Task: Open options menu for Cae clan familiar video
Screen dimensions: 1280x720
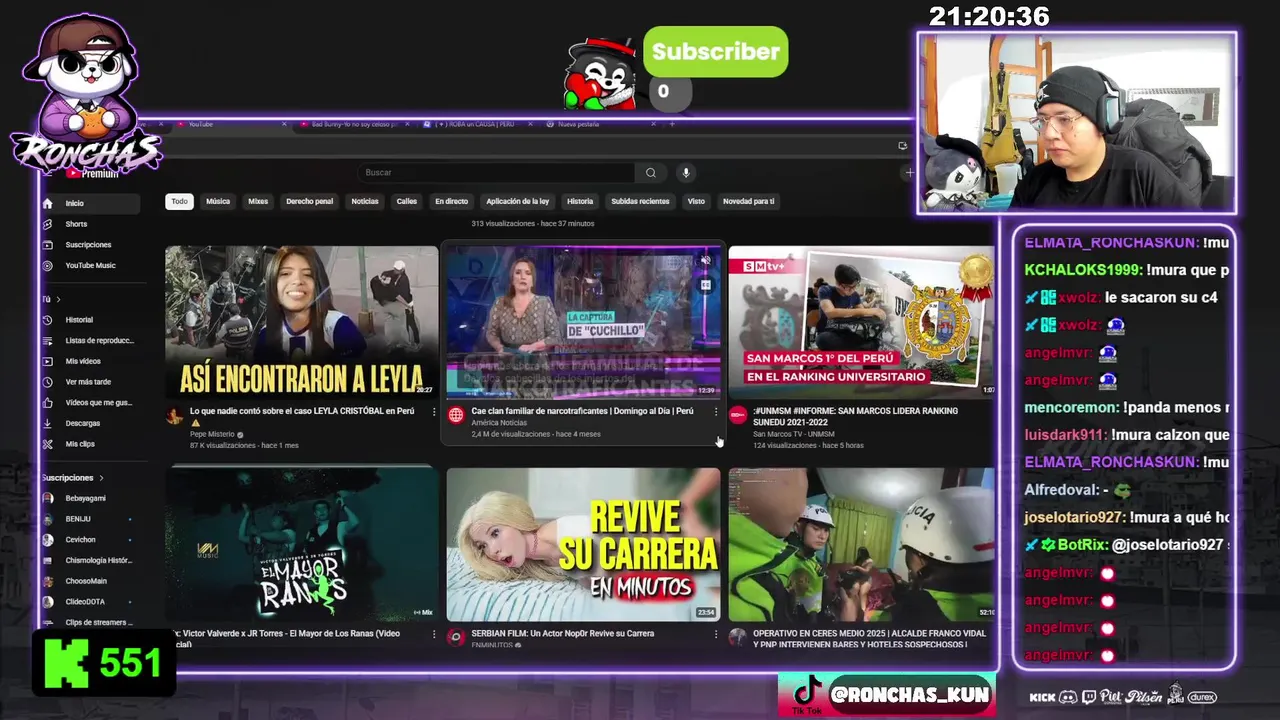Action: coord(715,411)
